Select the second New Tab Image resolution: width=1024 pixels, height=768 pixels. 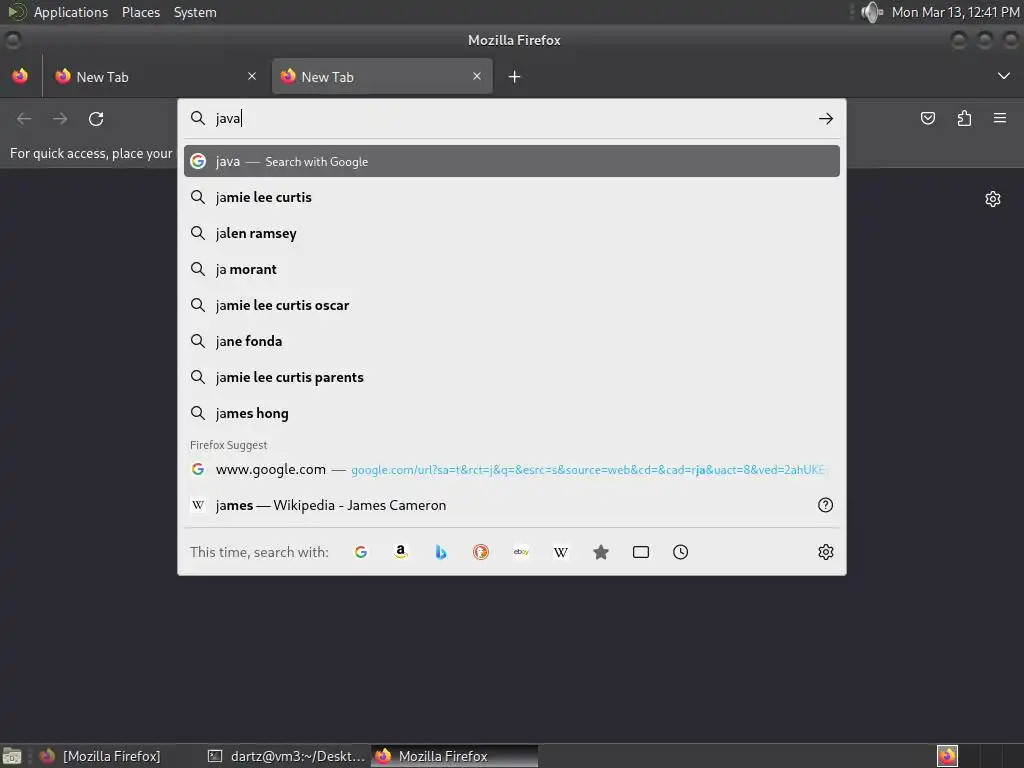point(382,77)
